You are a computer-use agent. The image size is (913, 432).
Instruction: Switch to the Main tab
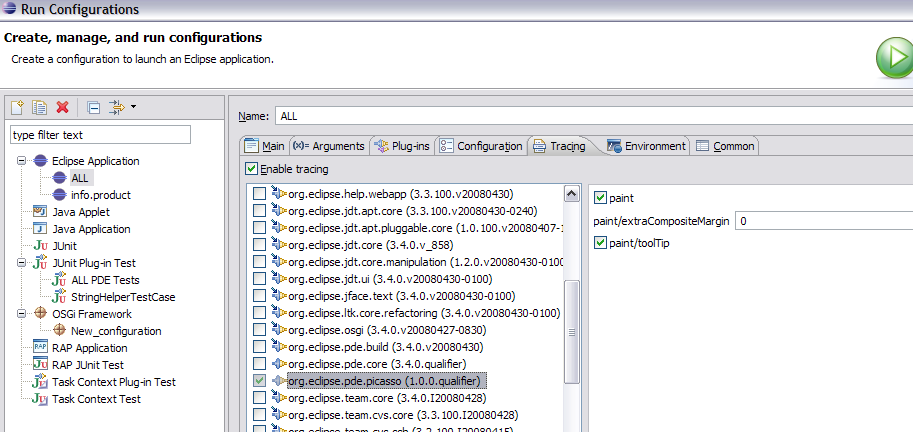pos(264,146)
